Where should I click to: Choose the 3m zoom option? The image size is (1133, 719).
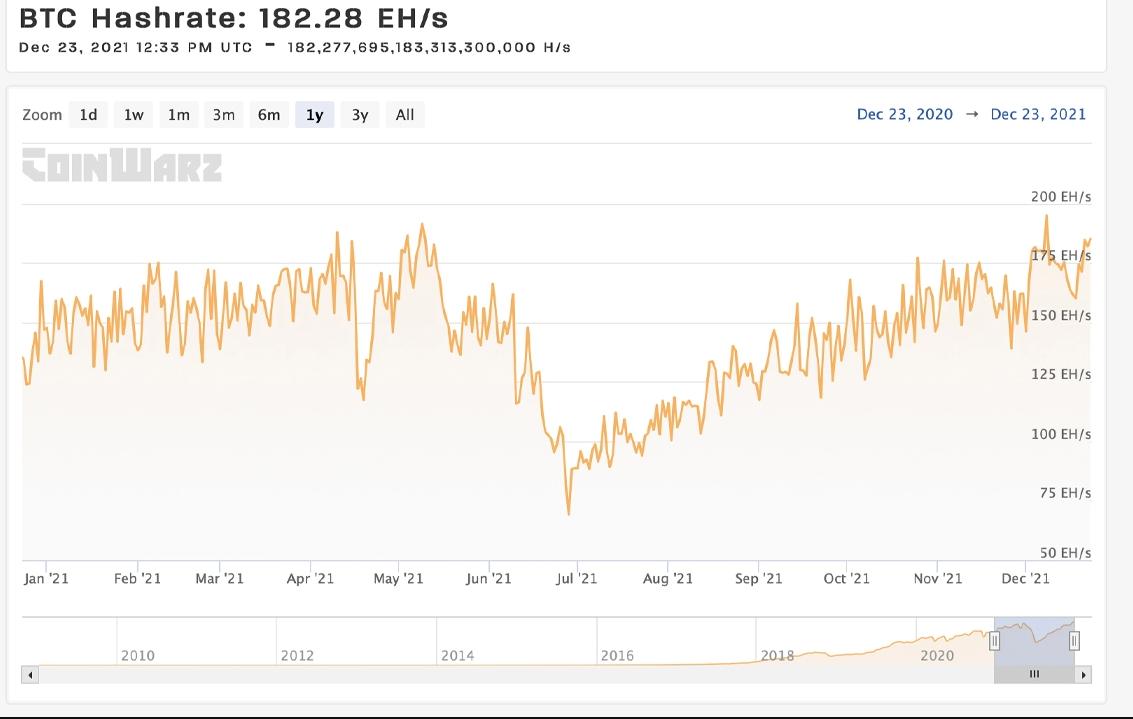(x=223, y=115)
